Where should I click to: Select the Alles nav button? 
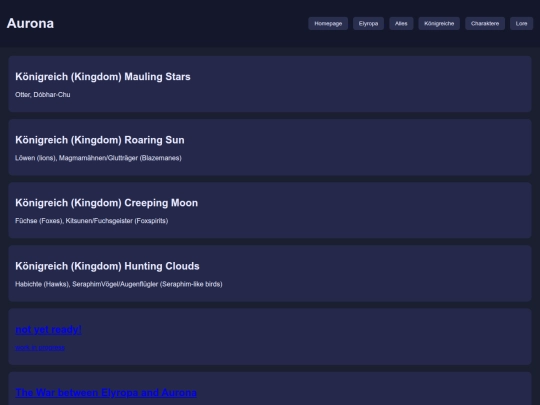tap(401, 23)
